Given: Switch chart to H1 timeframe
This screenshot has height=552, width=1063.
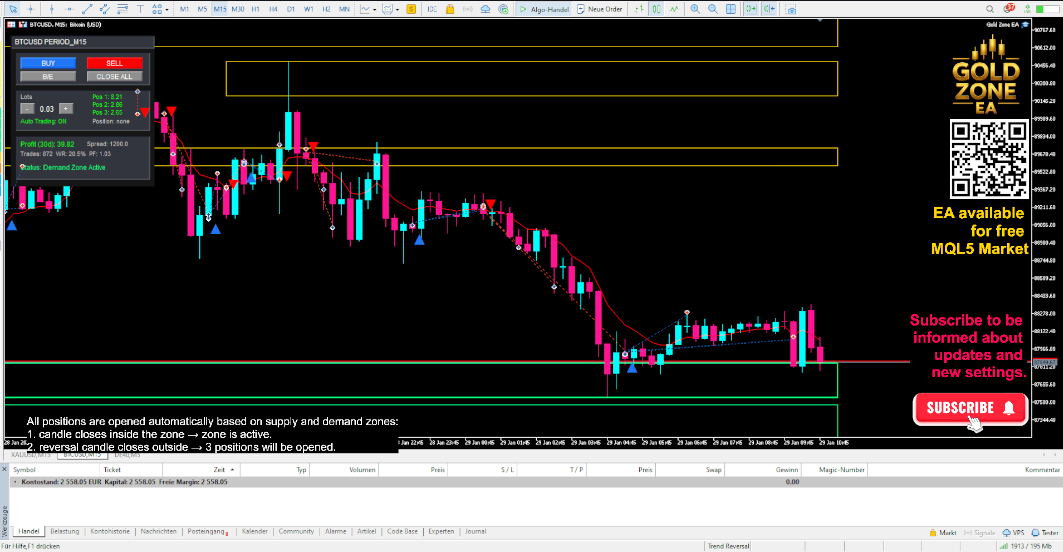Looking at the screenshot, I should click(256, 9).
